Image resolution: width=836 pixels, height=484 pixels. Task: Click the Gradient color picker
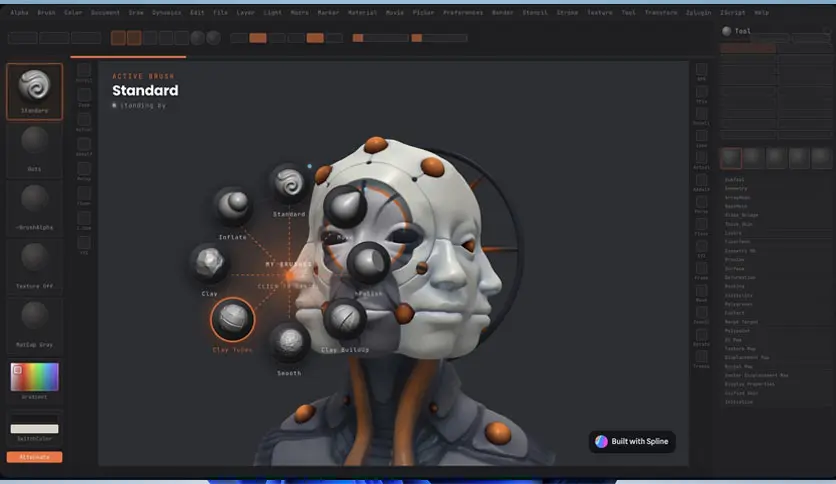pos(35,377)
